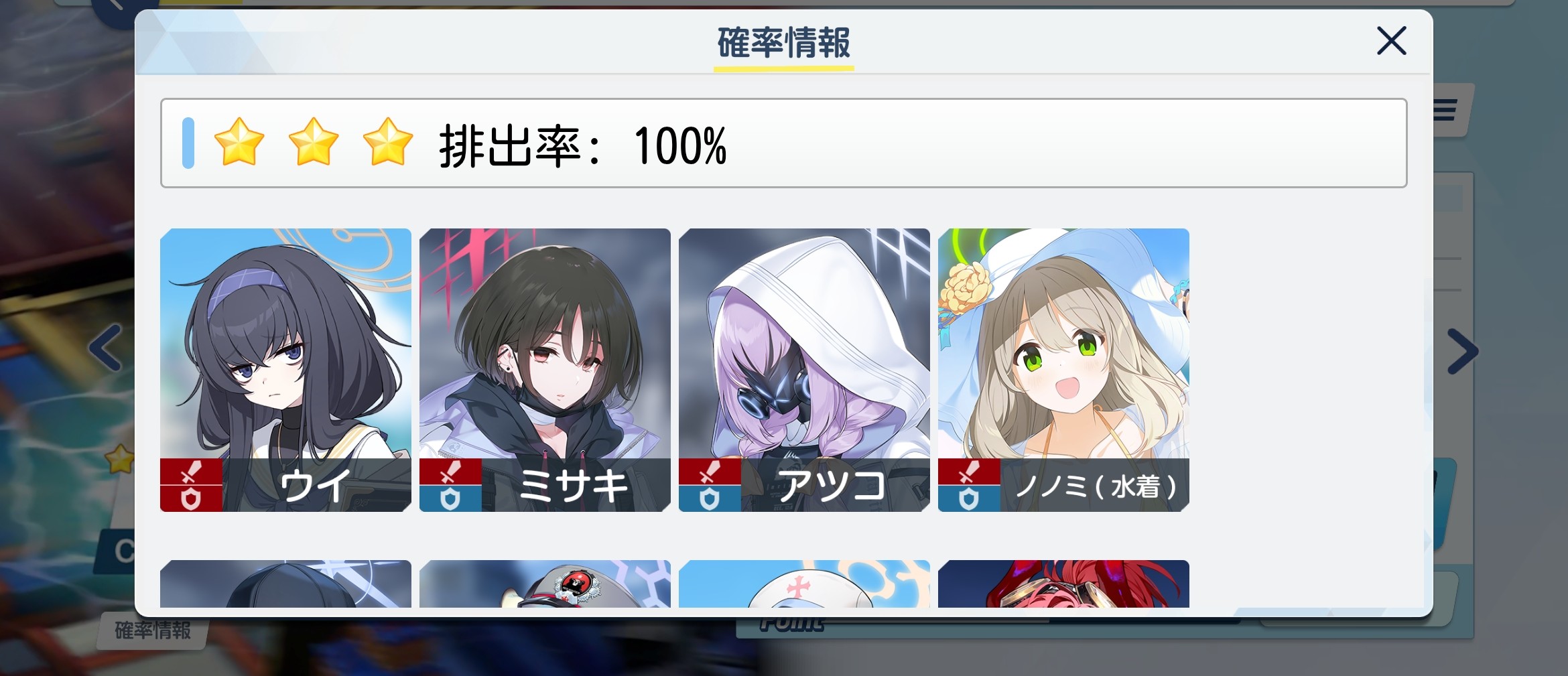Click the red shield icon on ウイ

click(191, 498)
